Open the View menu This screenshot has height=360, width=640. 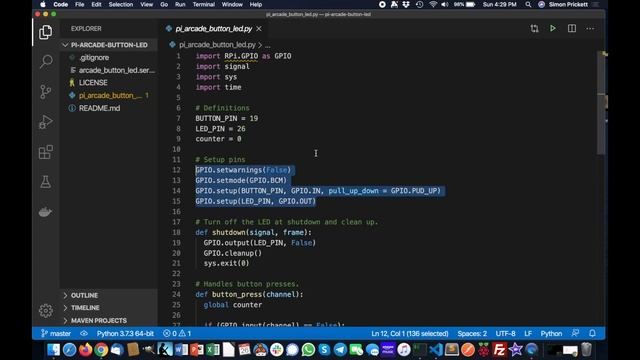tap(147, 4)
